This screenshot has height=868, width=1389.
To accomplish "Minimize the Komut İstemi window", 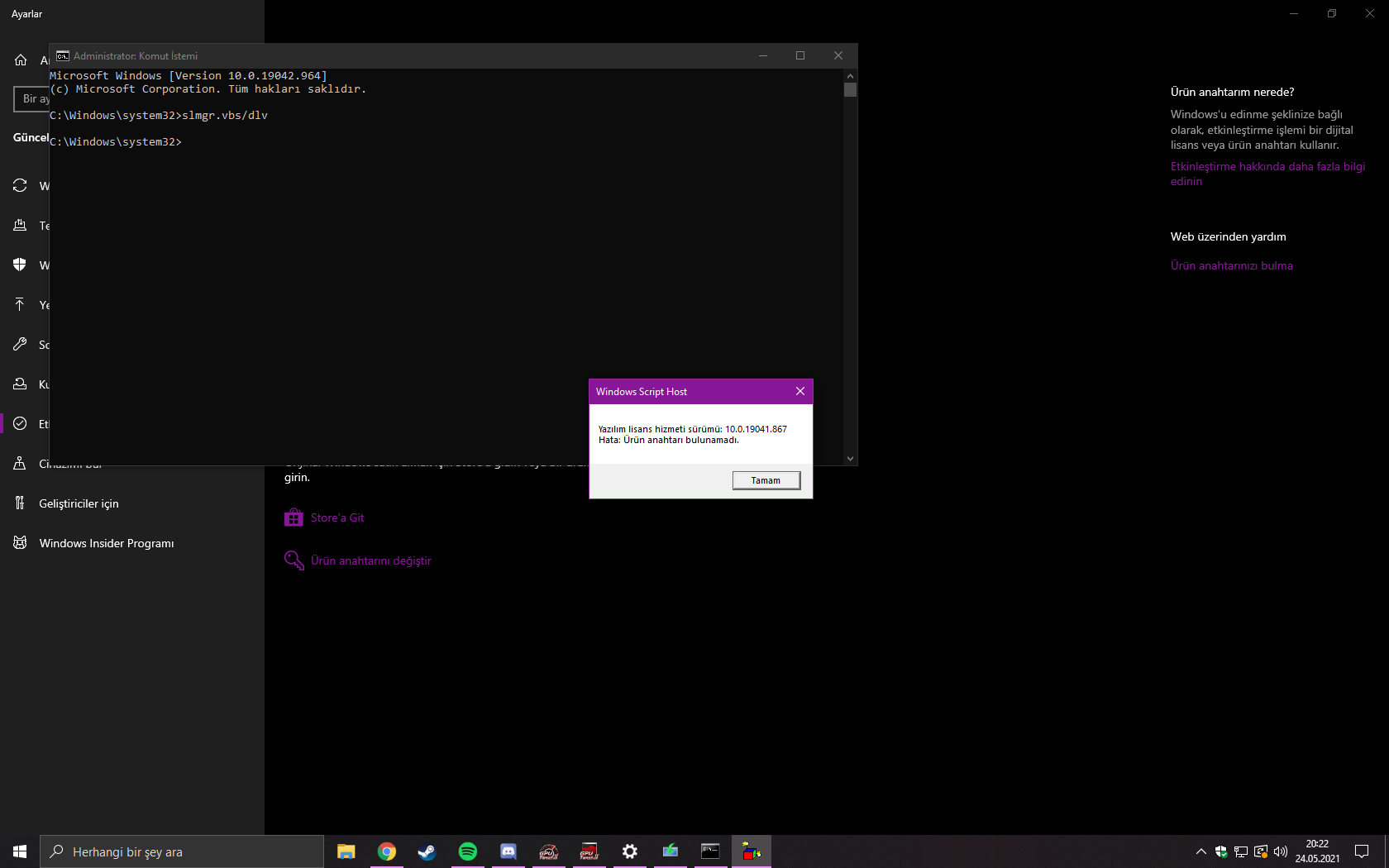I will coord(763,56).
